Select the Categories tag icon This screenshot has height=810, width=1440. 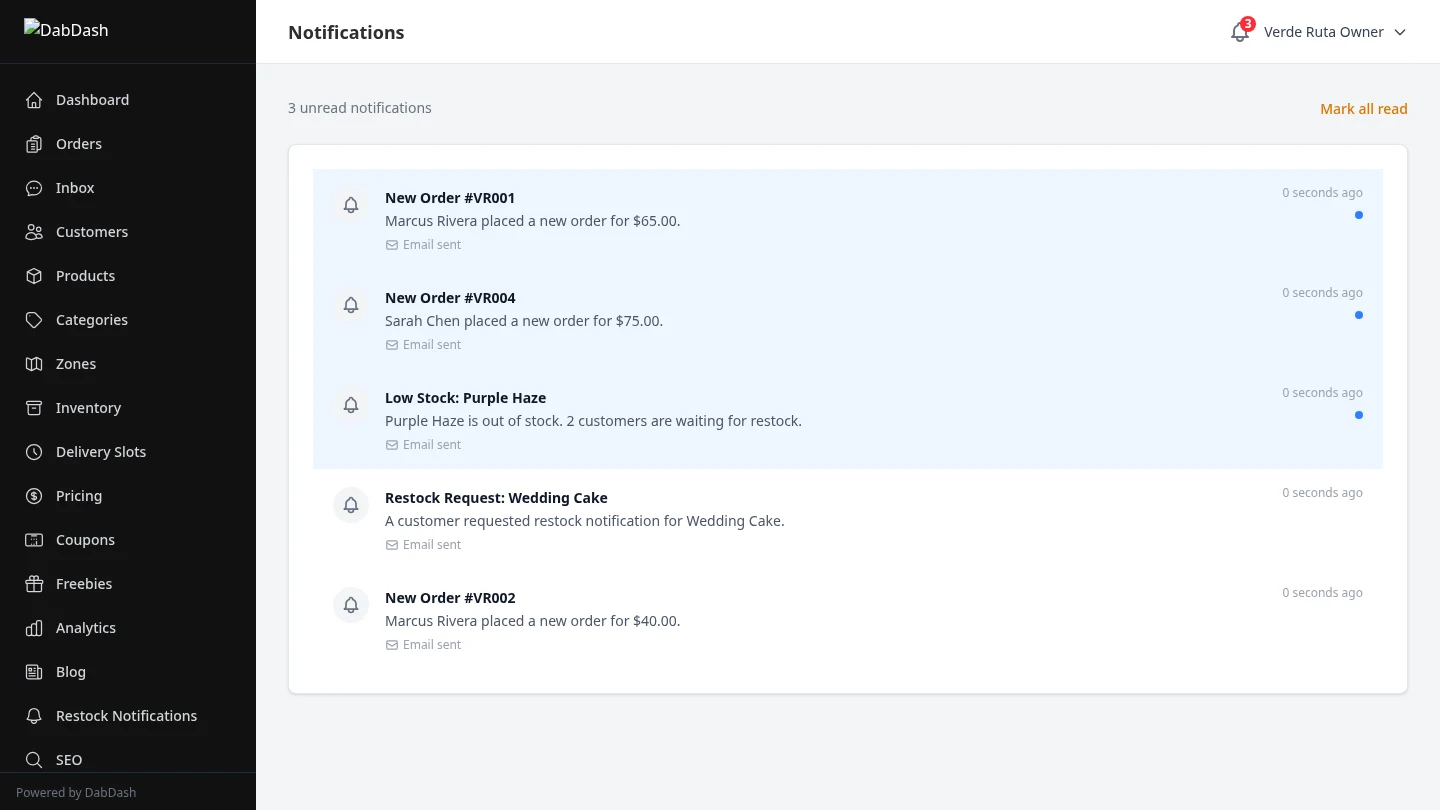pyautogui.click(x=33, y=319)
